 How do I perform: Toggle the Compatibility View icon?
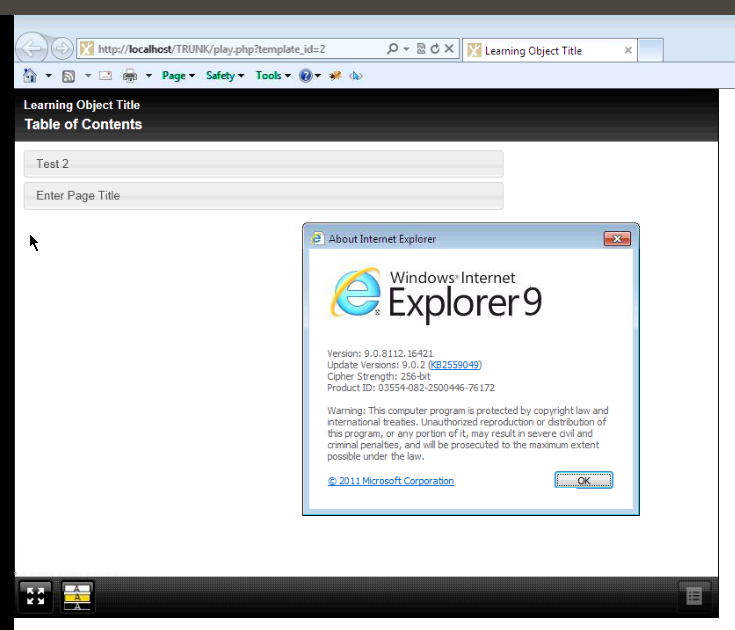(421, 48)
